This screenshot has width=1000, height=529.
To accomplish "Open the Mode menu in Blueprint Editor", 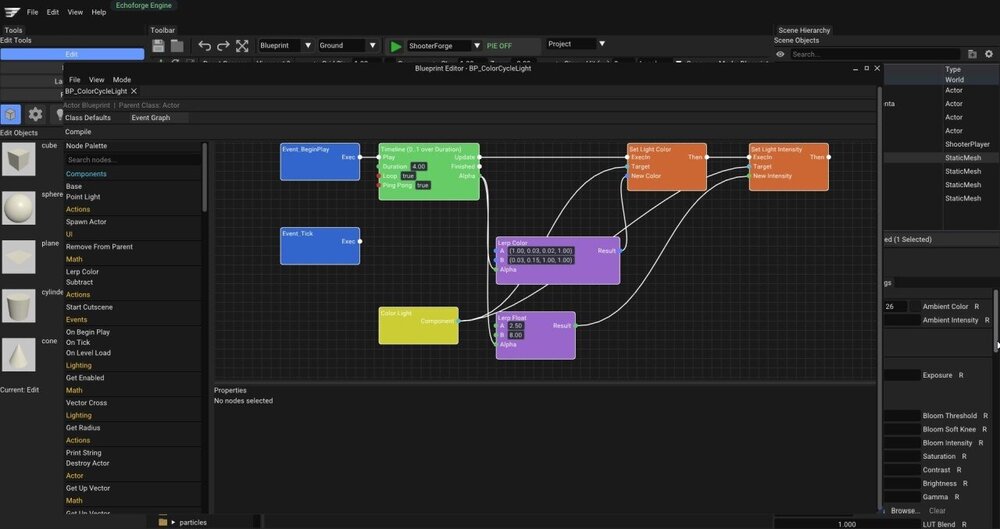I will [122, 80].
